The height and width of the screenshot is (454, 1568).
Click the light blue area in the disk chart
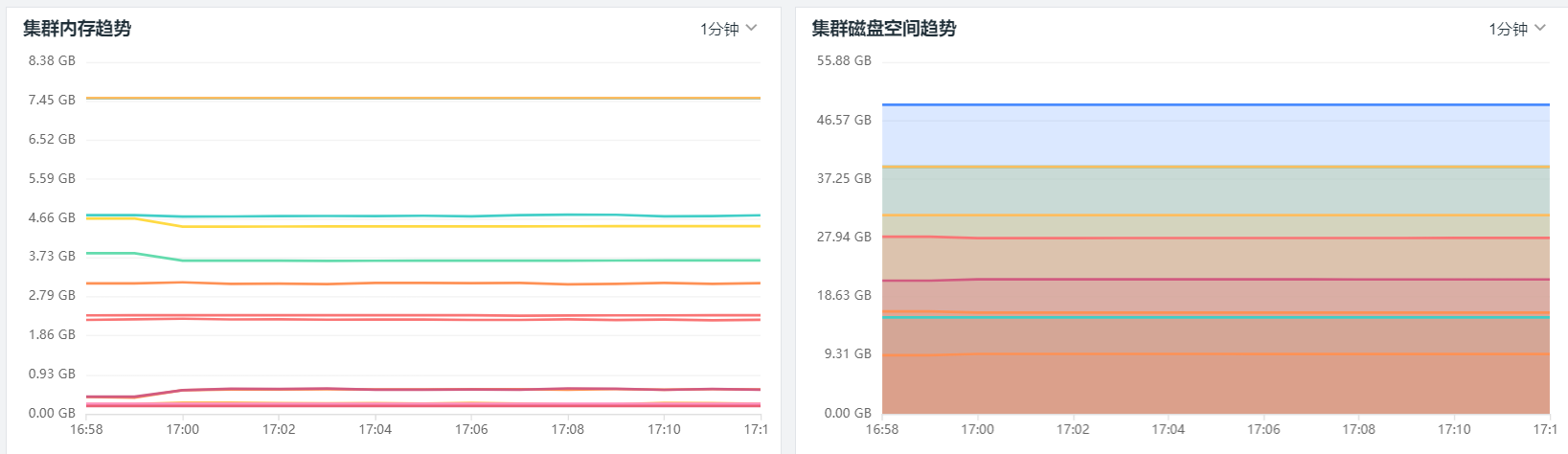[1215, 135]
